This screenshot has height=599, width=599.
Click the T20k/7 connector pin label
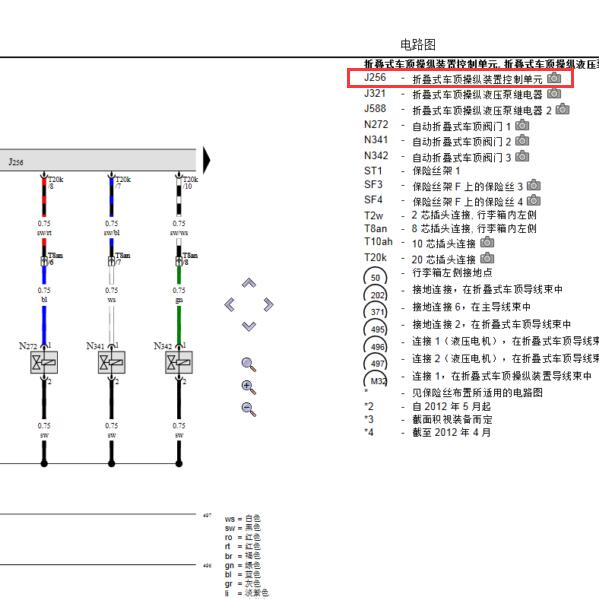[x=123, y=183]
